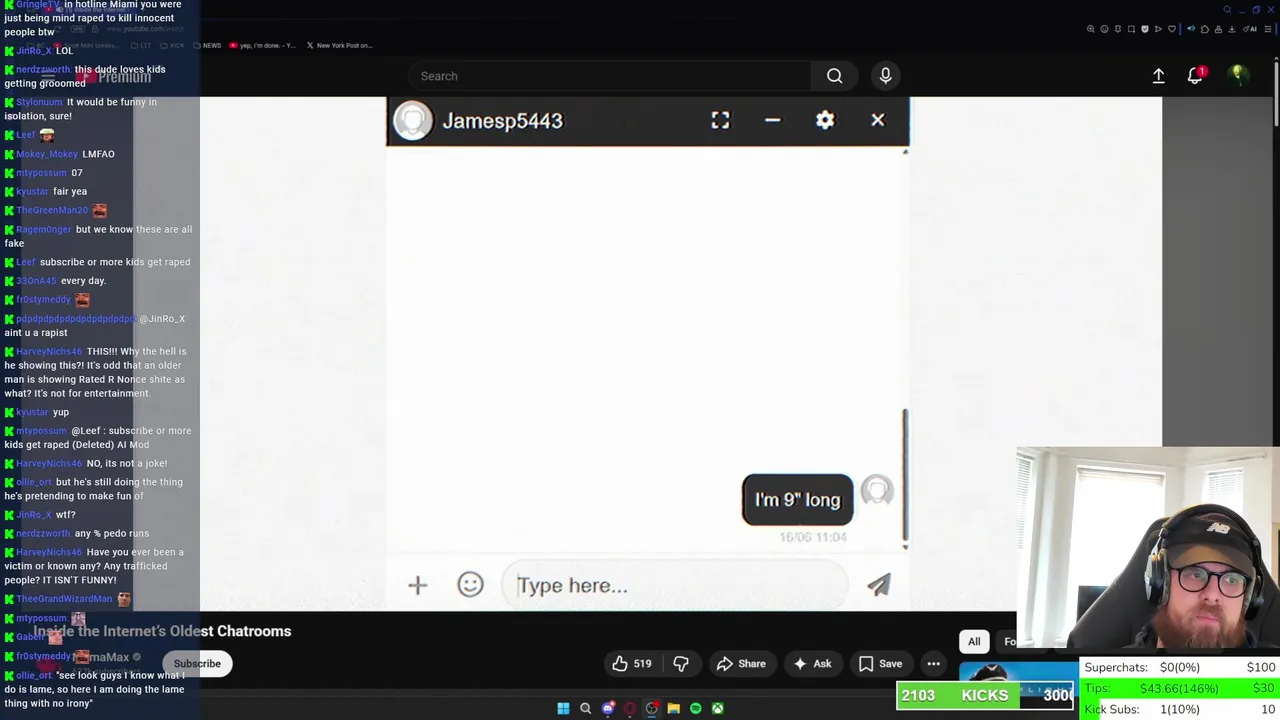Viewport: 1280px width, 720px height.
Task: Open File Explorer from taskbar
Action: [x=673, y=709]
